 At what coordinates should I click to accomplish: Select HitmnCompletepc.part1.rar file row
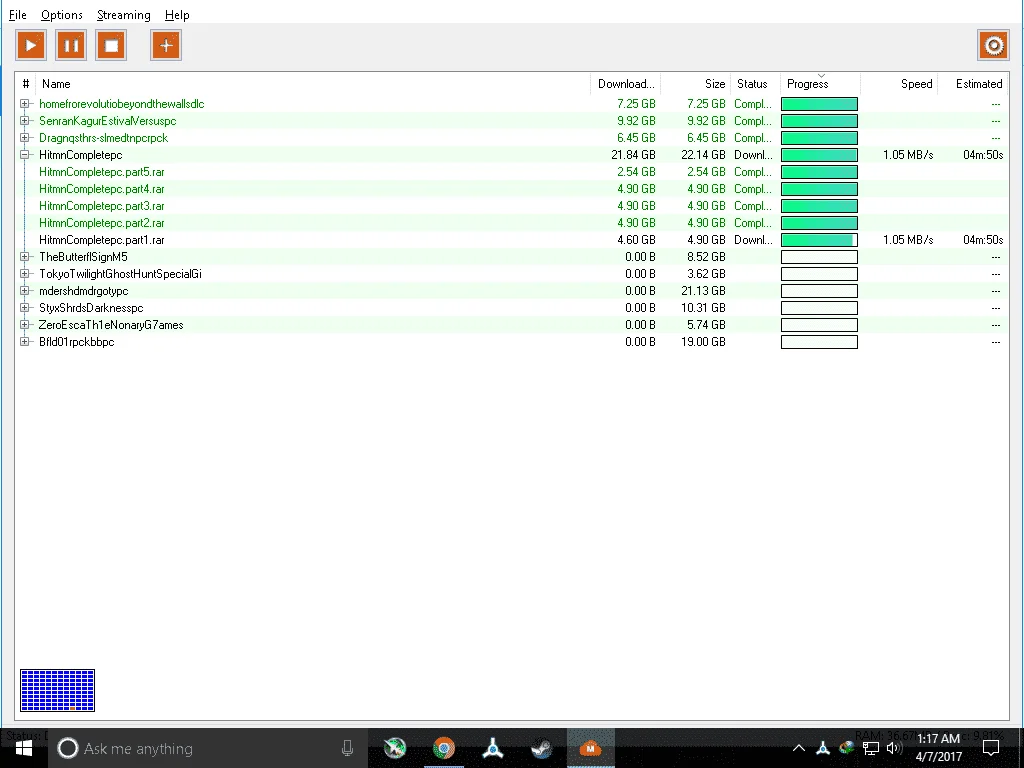pos(512,240)
